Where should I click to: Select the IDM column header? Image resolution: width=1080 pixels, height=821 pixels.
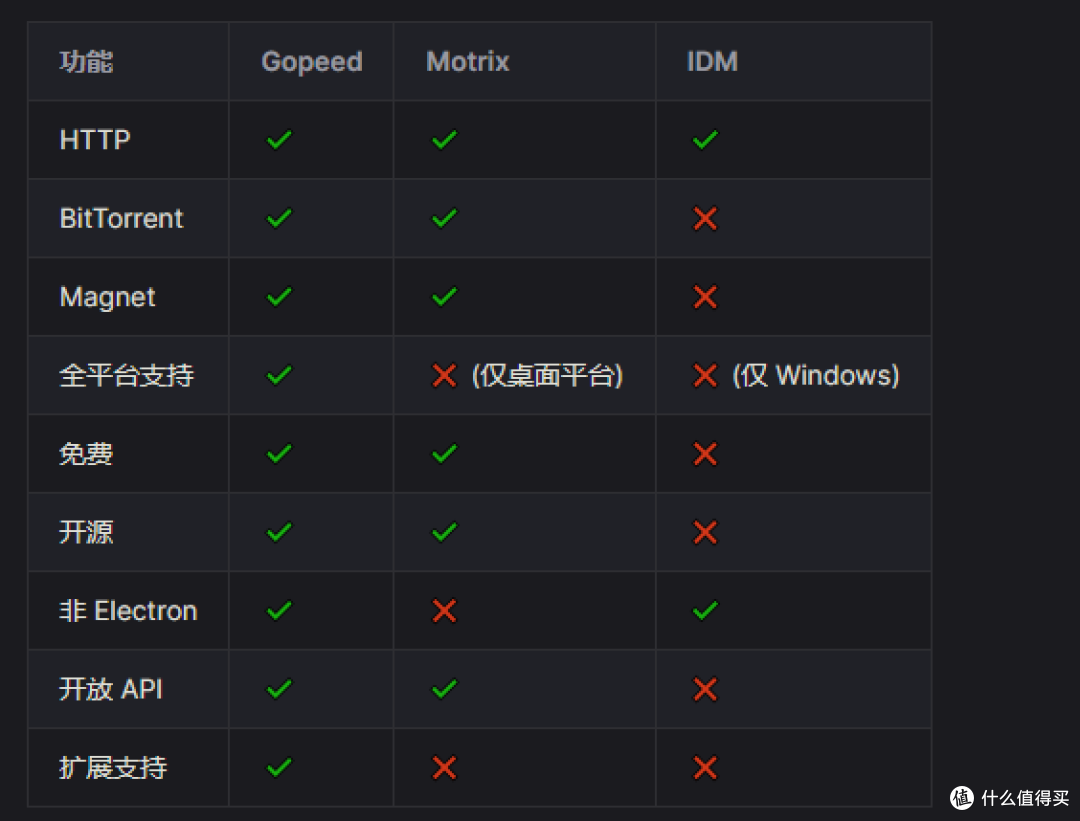pos(712,62)
